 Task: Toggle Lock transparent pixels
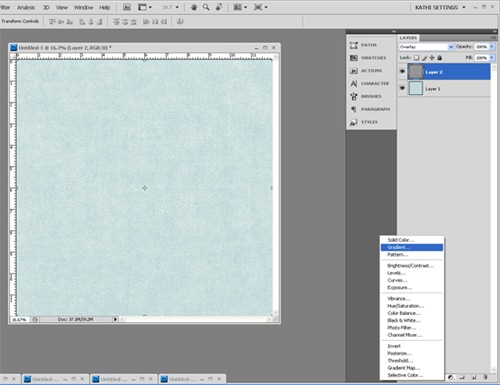click(x=416, y=58)
